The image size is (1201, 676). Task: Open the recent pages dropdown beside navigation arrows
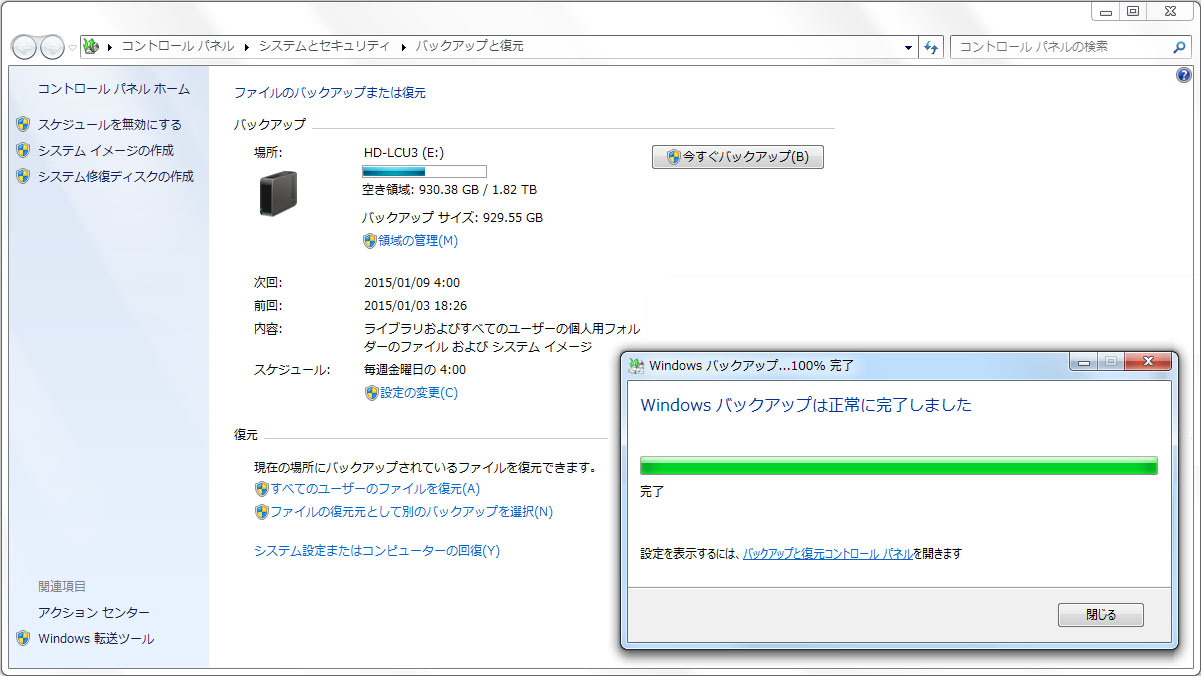point(72,48)
